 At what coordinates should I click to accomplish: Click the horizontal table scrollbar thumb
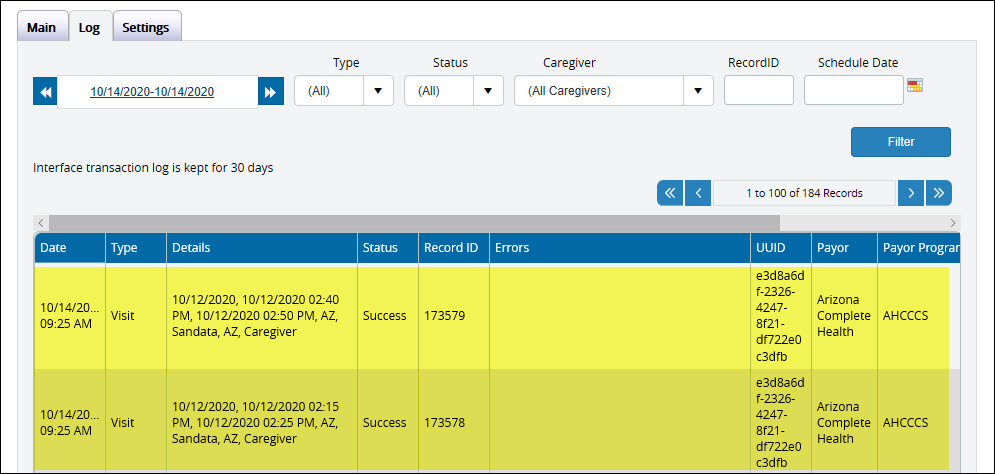click(414, 223)
